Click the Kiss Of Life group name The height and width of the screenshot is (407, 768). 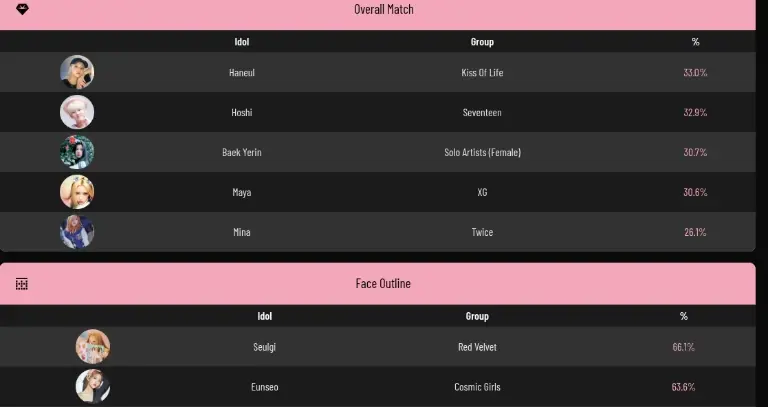click(482, 73)
